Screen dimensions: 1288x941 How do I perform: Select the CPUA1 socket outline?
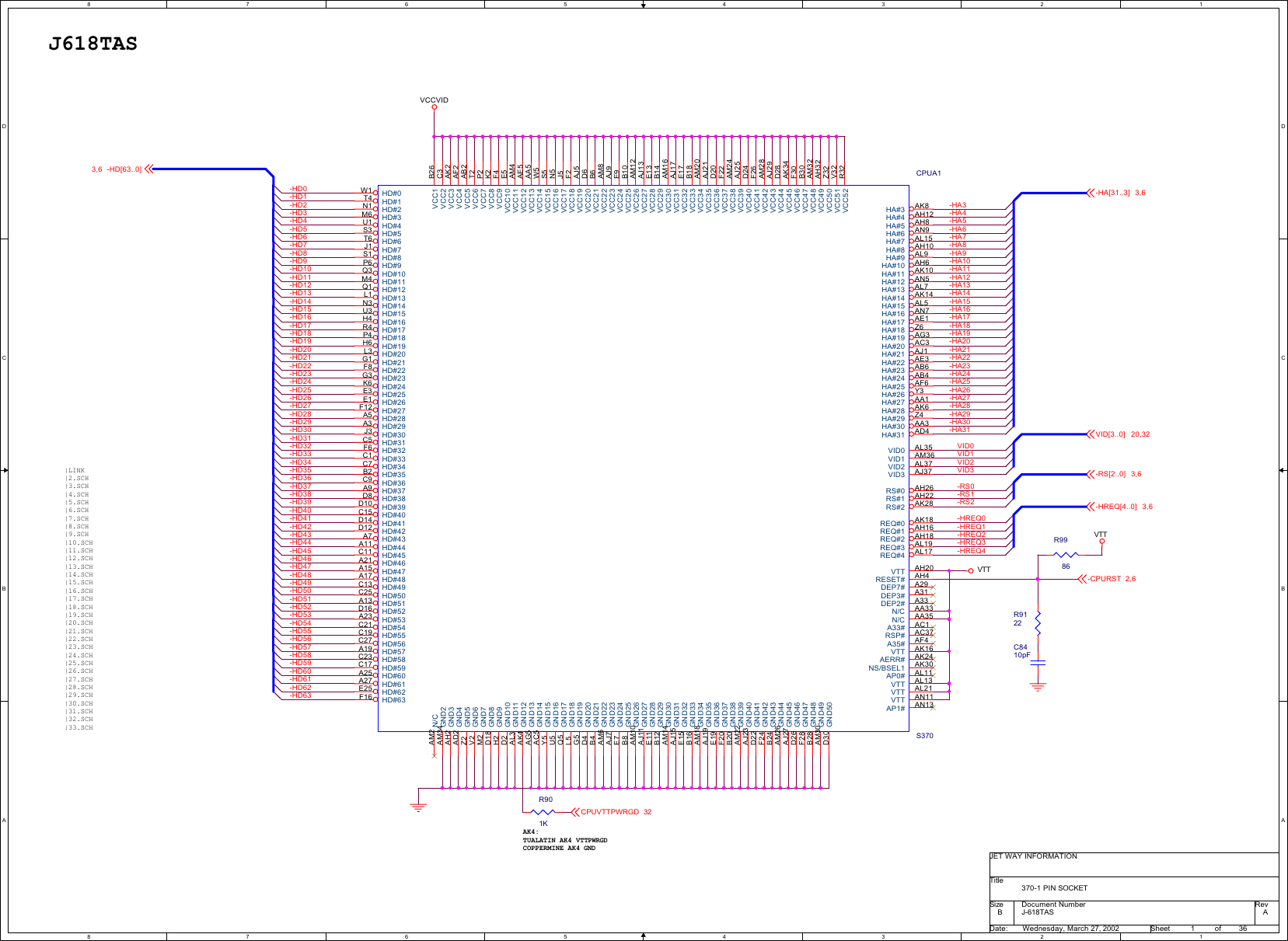tap(645, 458)
